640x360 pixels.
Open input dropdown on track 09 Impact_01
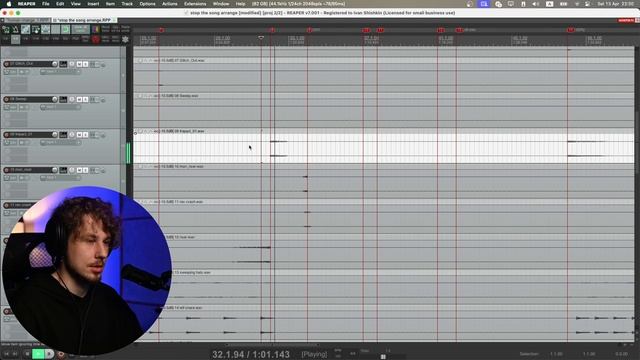click(x=60, y=142)
